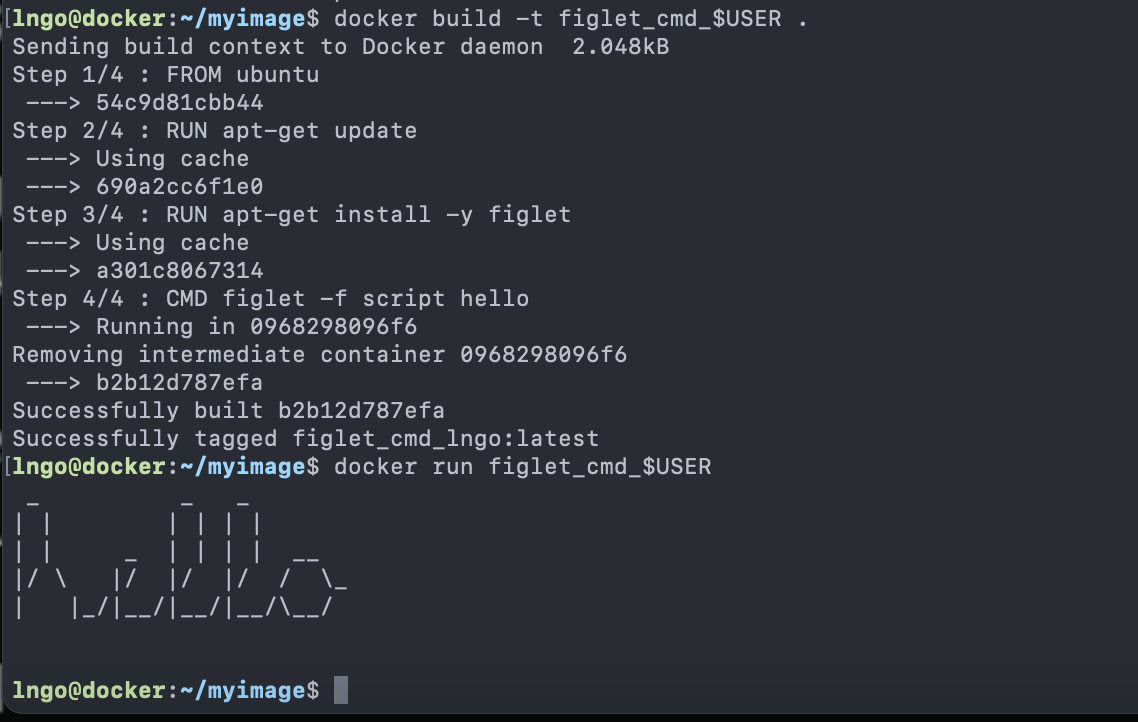Click the "Successfully tagged figlet_cmd_lngo:latest" line
The height and width of the screenshot is (722, 1138).
click(x=306, y=439)
